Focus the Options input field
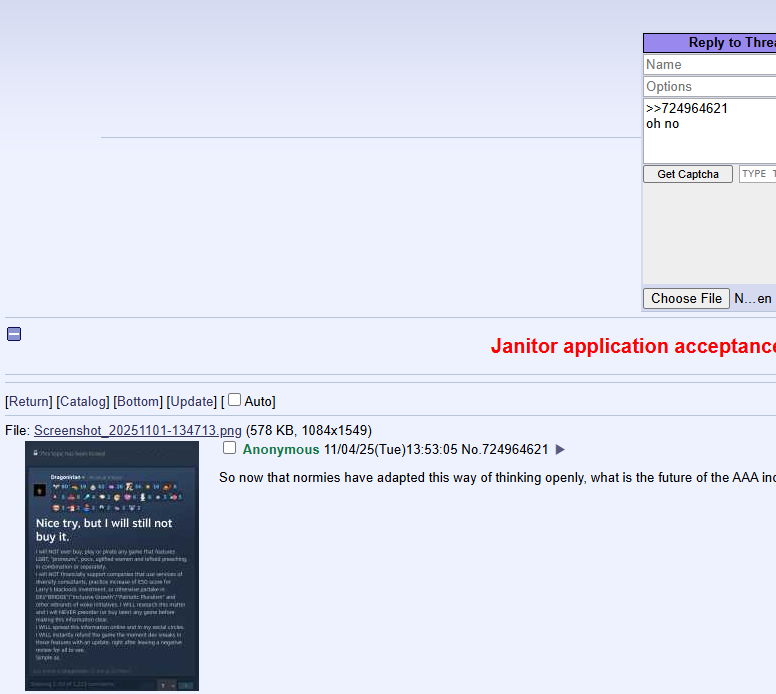The height and width of the screenshot is (694, 776). tap(710, 87)
